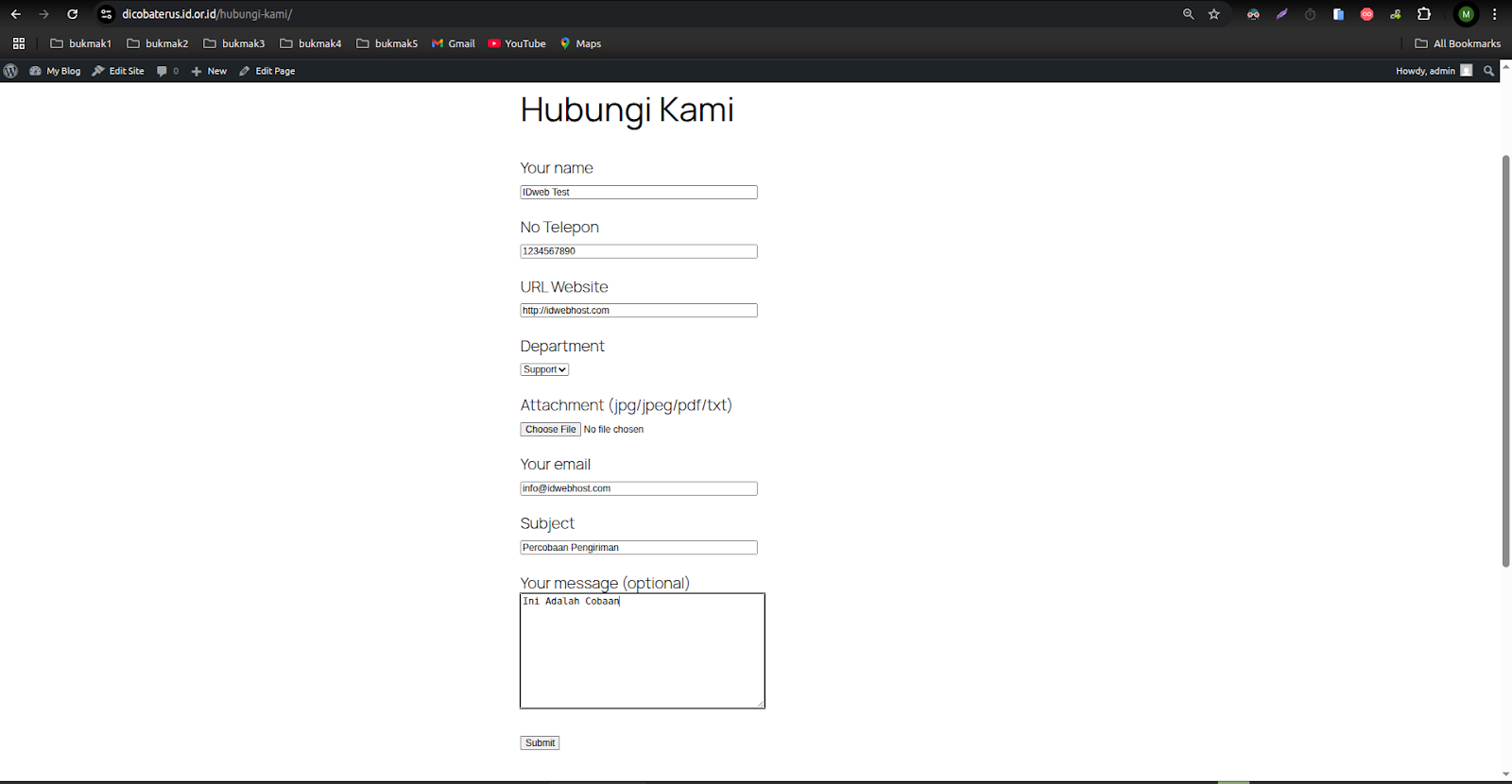This screenshot has width=1512, height=784.
Task: Click the page vertical scrollbar thumb
Action: tap(1505, 359)
